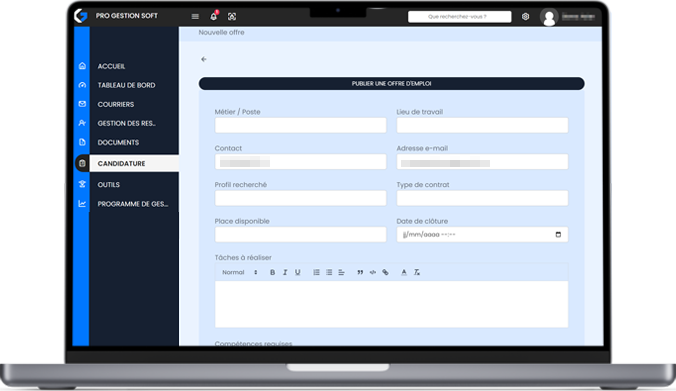Insert a hyperlink in editor
676x391 pixels.
385,272
